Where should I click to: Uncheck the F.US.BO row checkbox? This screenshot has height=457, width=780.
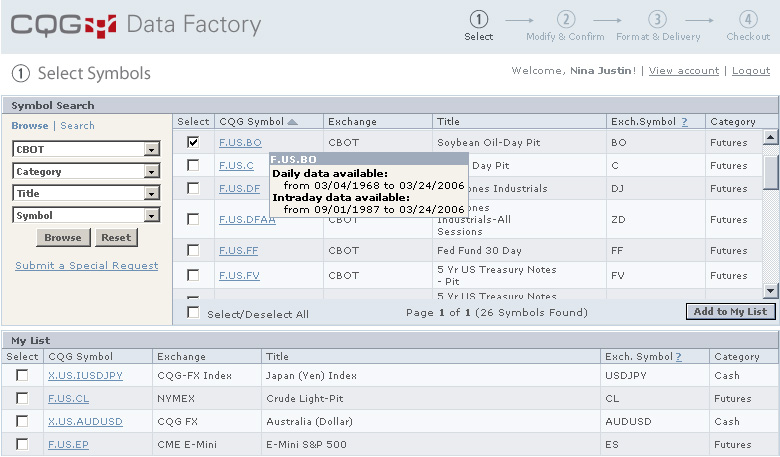click(193, 142)
